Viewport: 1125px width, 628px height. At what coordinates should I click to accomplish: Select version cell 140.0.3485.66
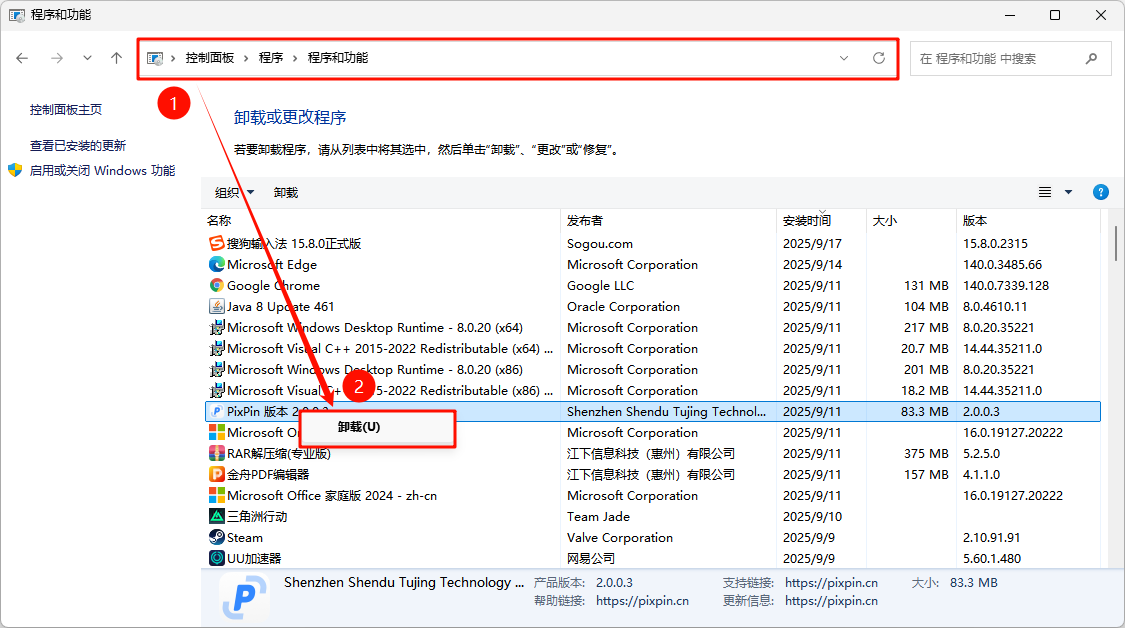point(1002,264)
